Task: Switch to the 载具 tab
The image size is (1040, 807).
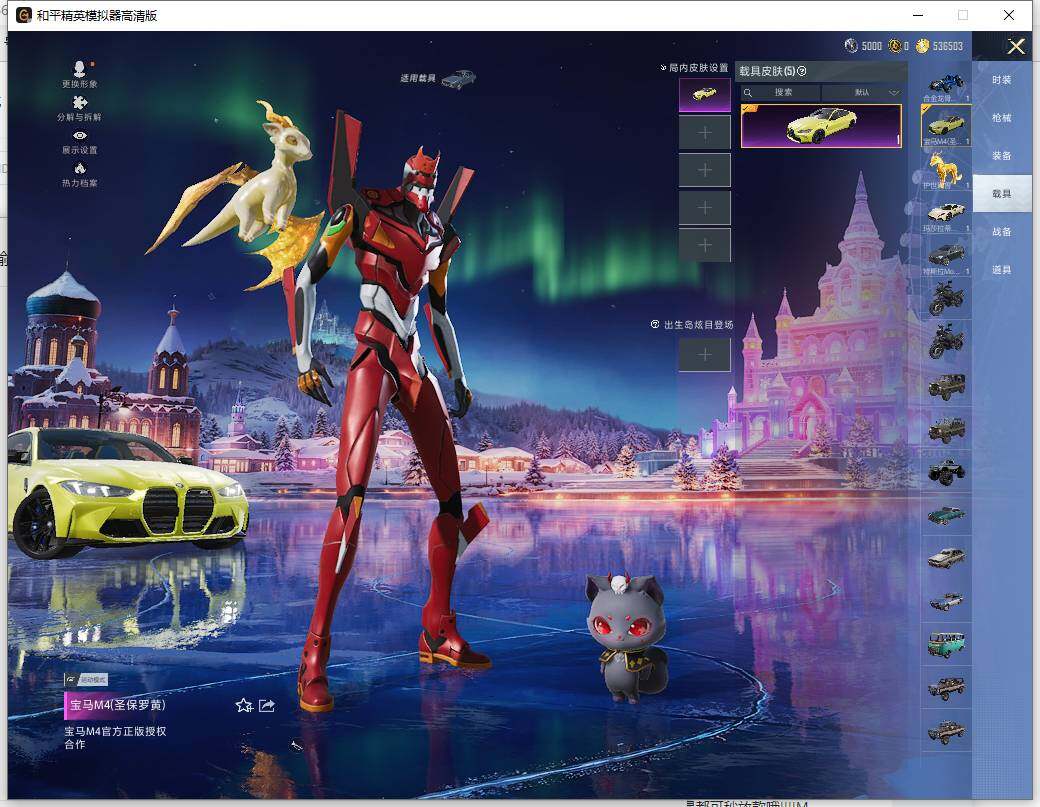Action: click(1002, 194)
